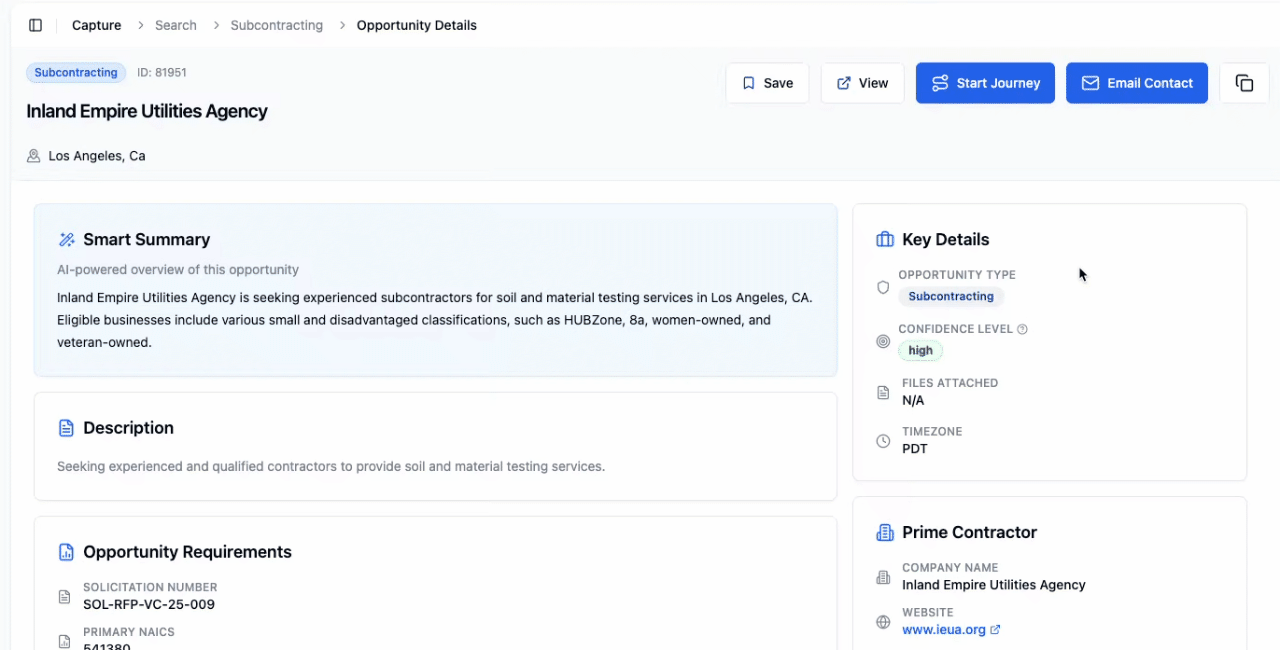Click the Smart Summary sparkle icon

coord(67,239)
